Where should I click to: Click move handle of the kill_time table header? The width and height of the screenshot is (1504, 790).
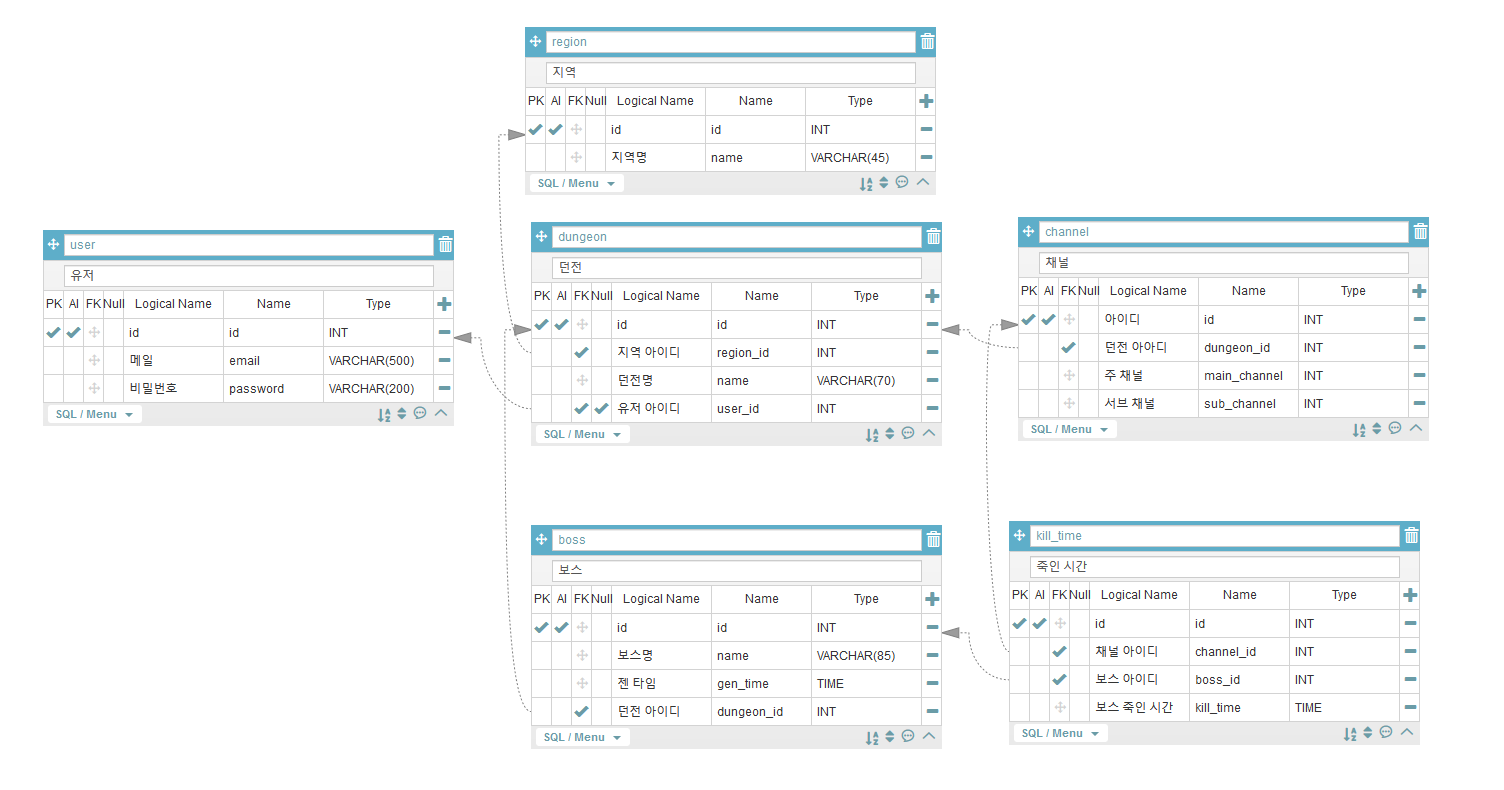click(x=1019, y=536)
